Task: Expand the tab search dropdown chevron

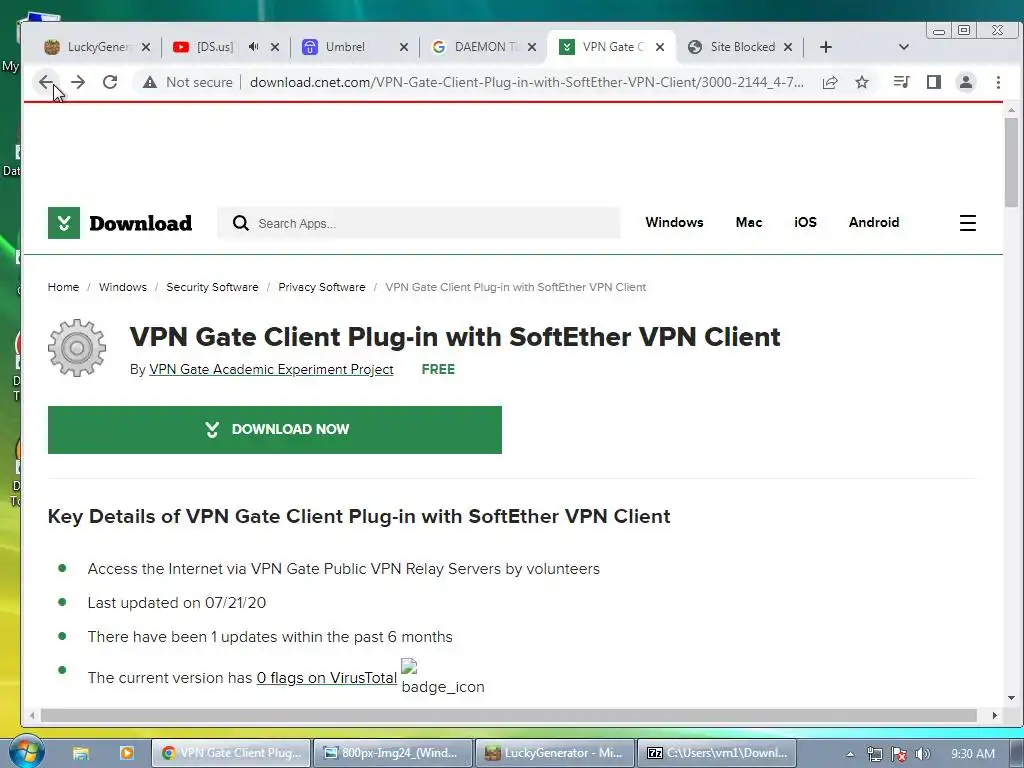Action: pos(904,47)
